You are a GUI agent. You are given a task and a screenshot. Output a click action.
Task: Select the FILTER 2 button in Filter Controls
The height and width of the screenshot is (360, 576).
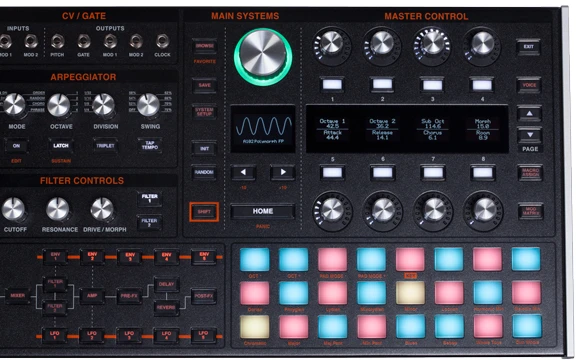[149, 223]
